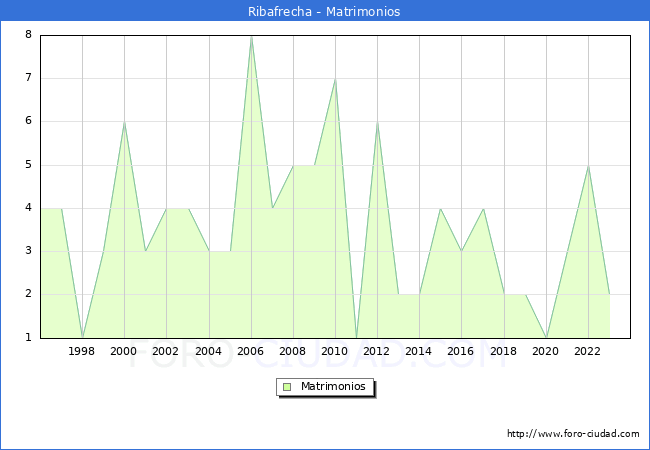Click the Matrimonios legend color swatch
Screen dimensions: 650x450
287,387
